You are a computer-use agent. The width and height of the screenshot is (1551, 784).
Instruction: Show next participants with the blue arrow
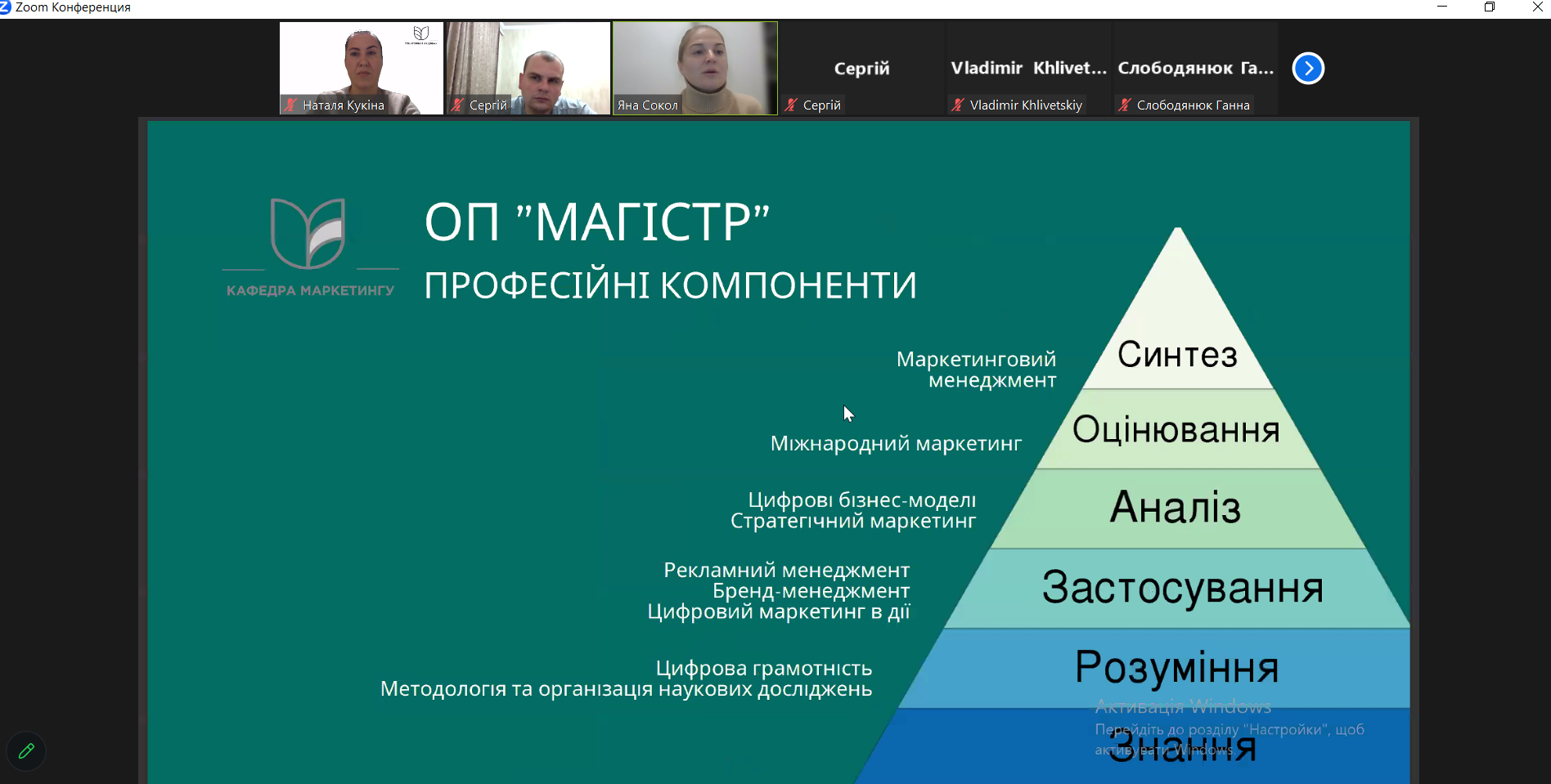[x=1308, y=68]
